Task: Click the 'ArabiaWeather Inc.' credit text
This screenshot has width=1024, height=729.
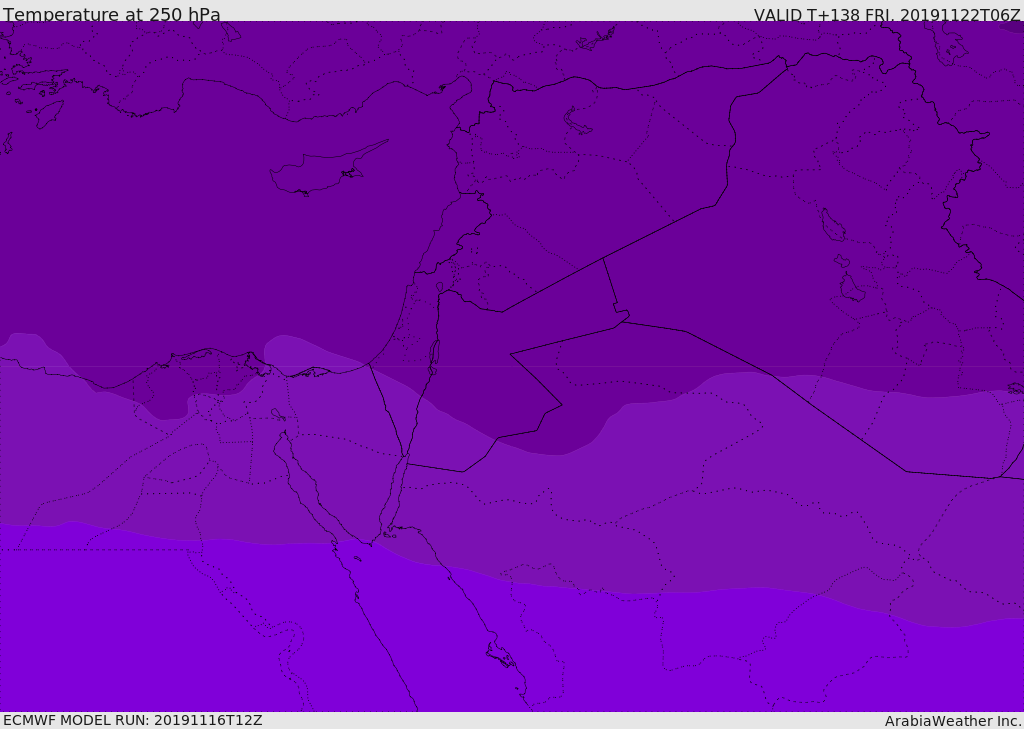Action: click(x=952, y=721)
